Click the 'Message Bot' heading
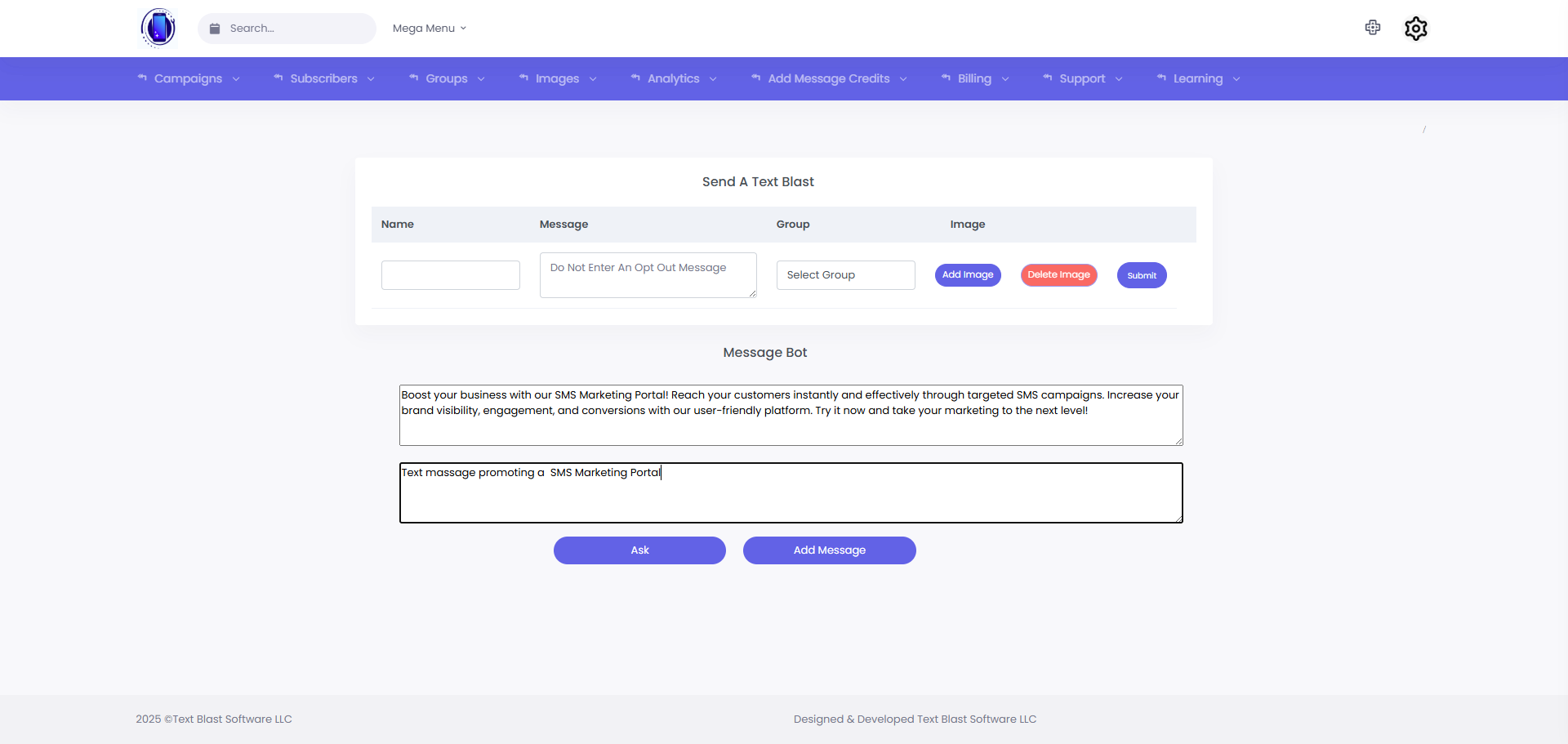This screenshot has width=1568, height=744. pos(765,353)
